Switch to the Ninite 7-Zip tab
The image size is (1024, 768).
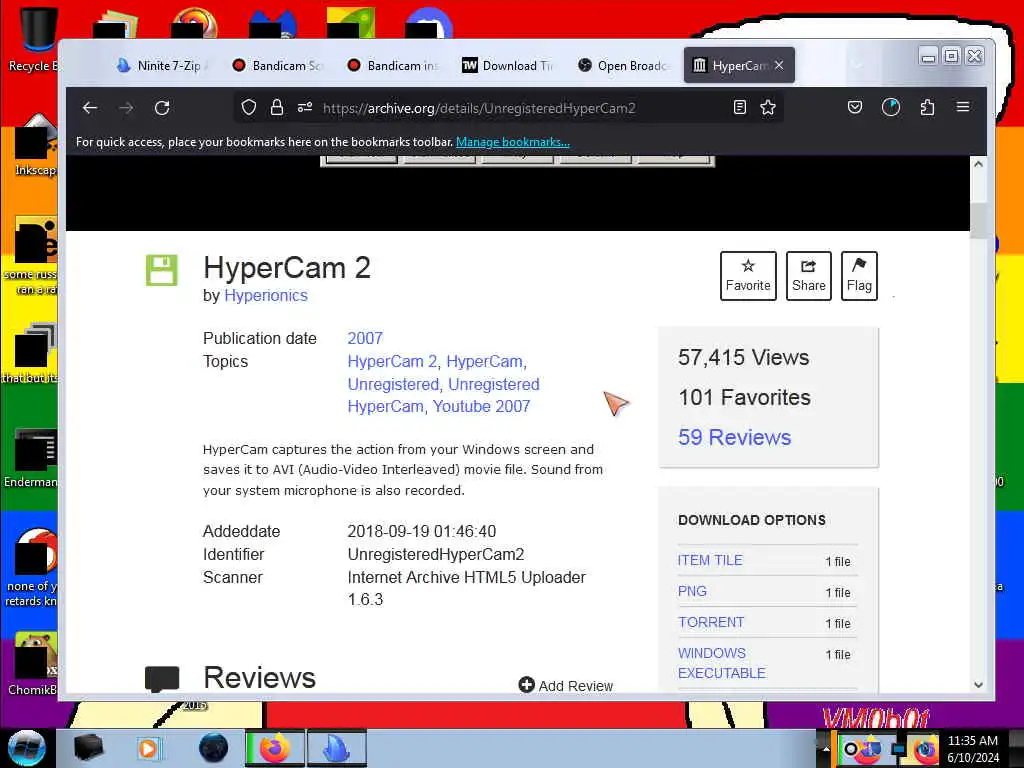pos(163,65)
